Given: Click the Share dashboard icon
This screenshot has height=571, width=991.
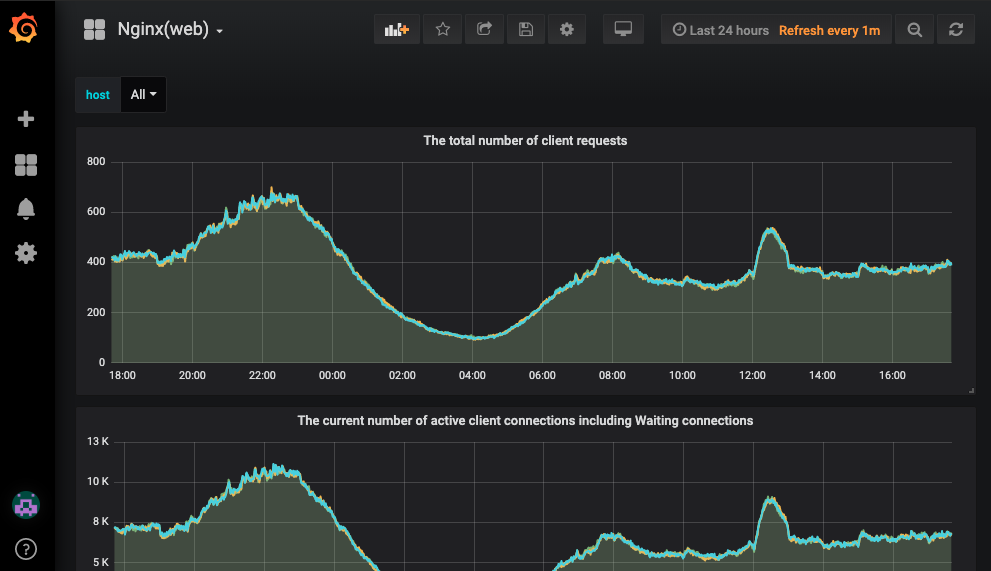Looking at the screenshot, I should [484, 30].
